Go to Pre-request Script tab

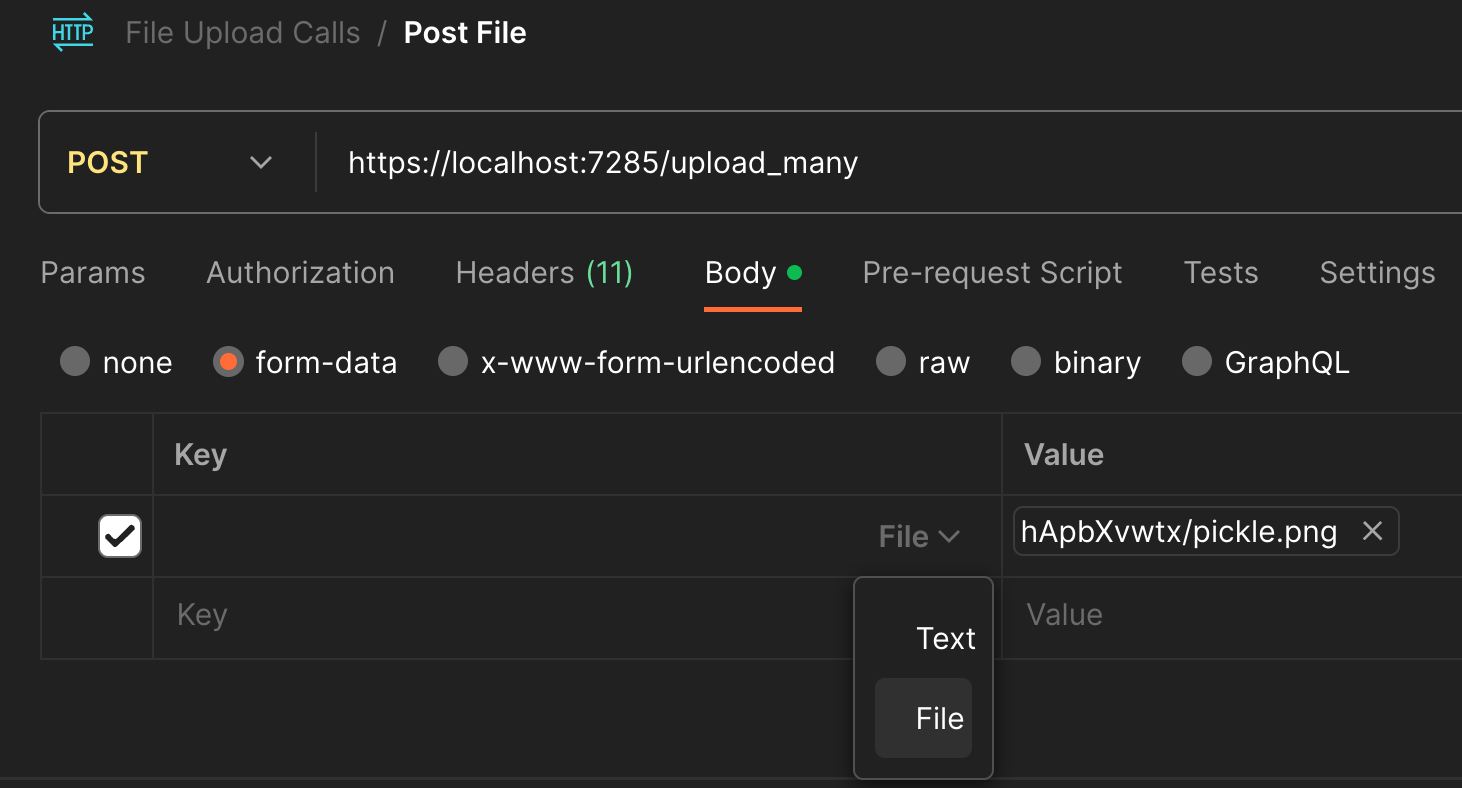click(x=992, y=273)
